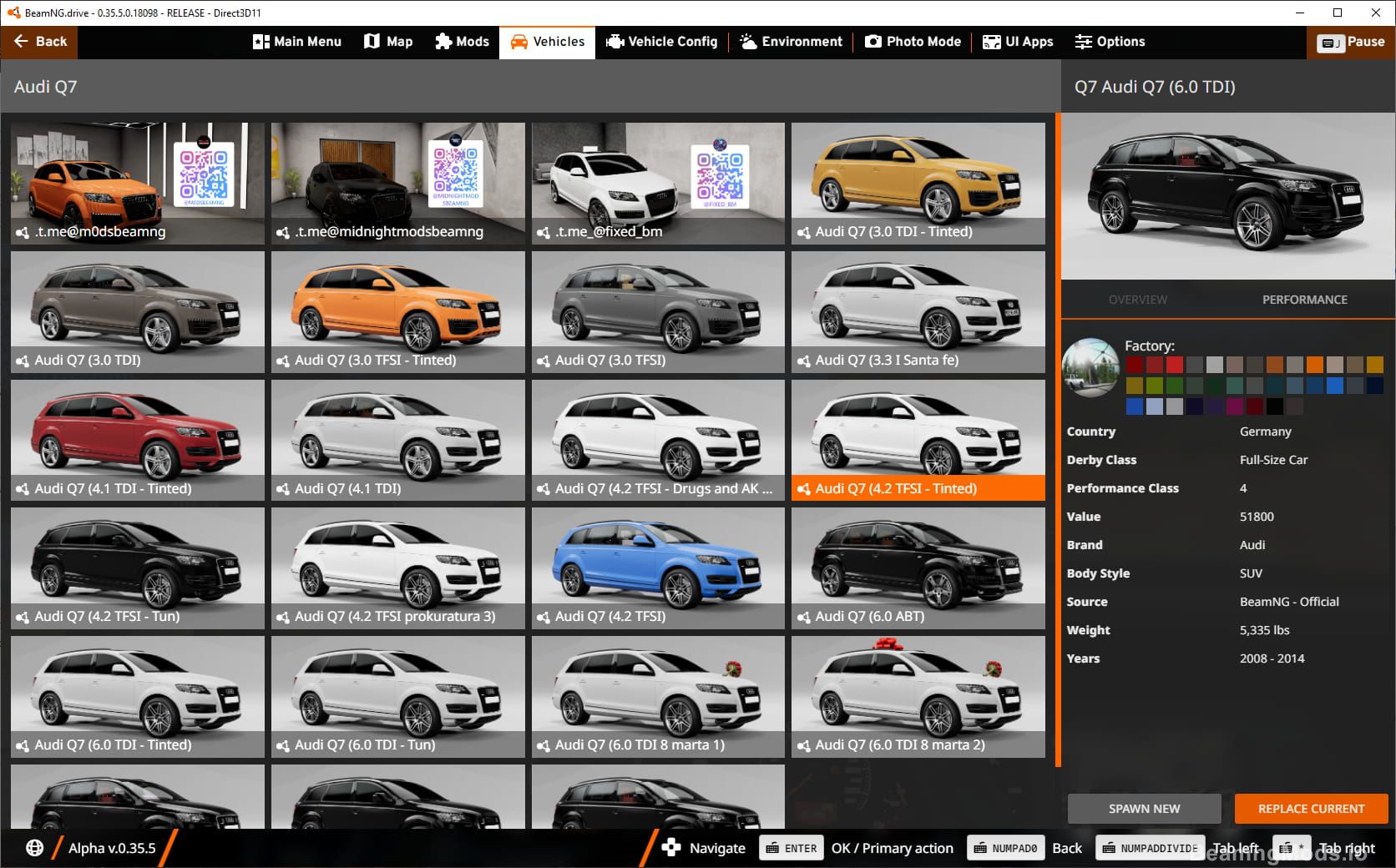
Task: Open the Mods puzzle-piece menu
Action: [462, 42]
